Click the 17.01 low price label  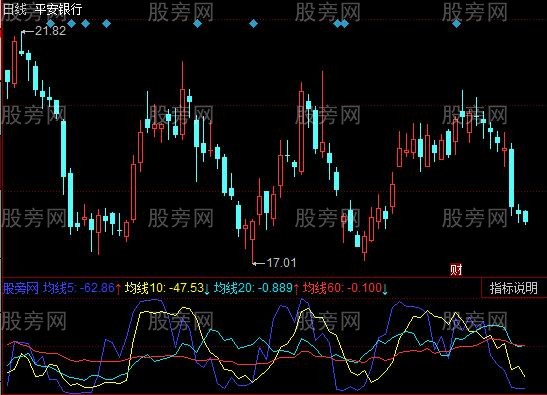coord(281,262)
